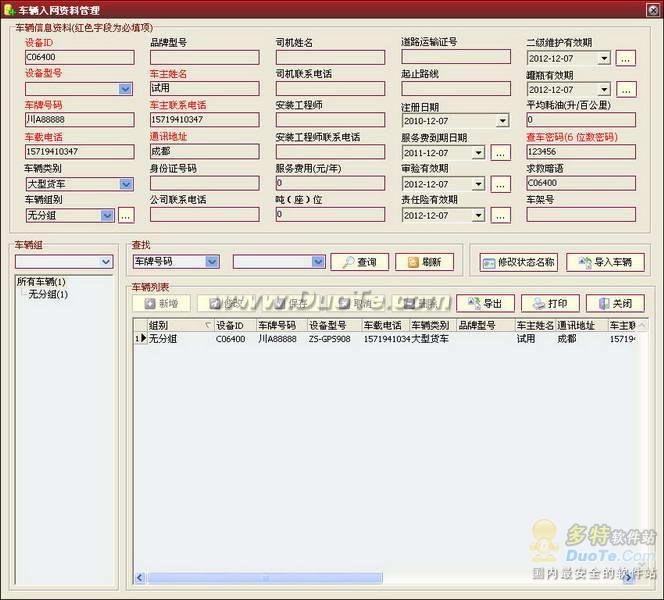Open 车辆类别 dropdown showing 大型货车
664x600 pixels.
click(125, 184)
